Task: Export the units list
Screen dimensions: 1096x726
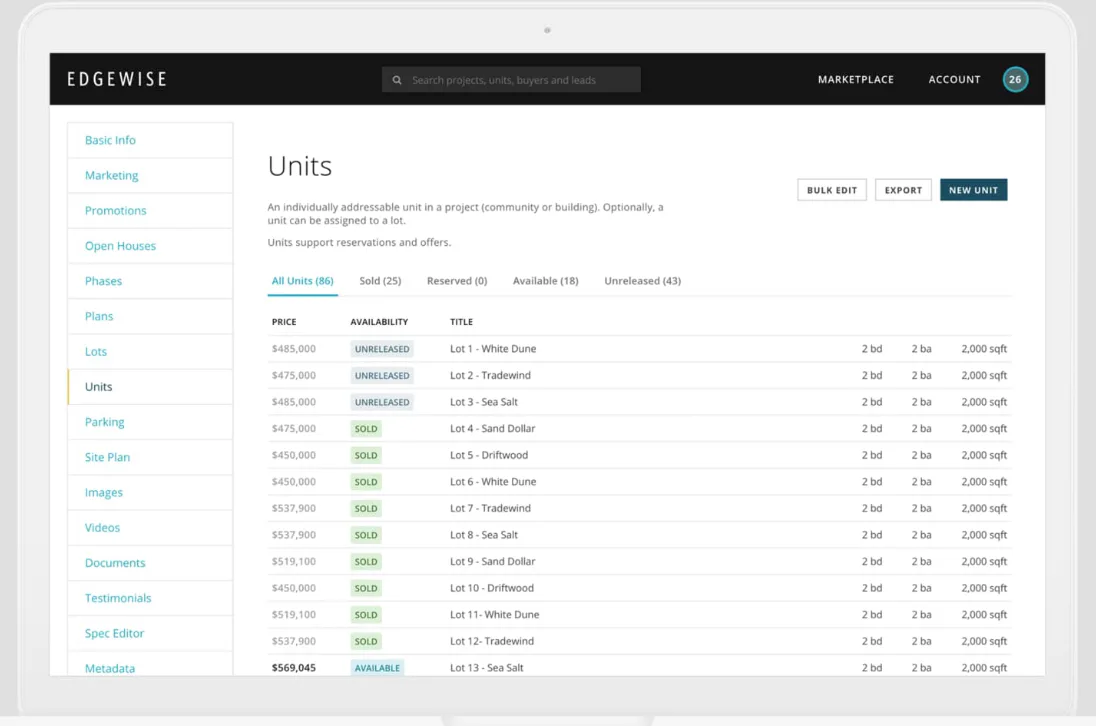Action: pos(903,190)
